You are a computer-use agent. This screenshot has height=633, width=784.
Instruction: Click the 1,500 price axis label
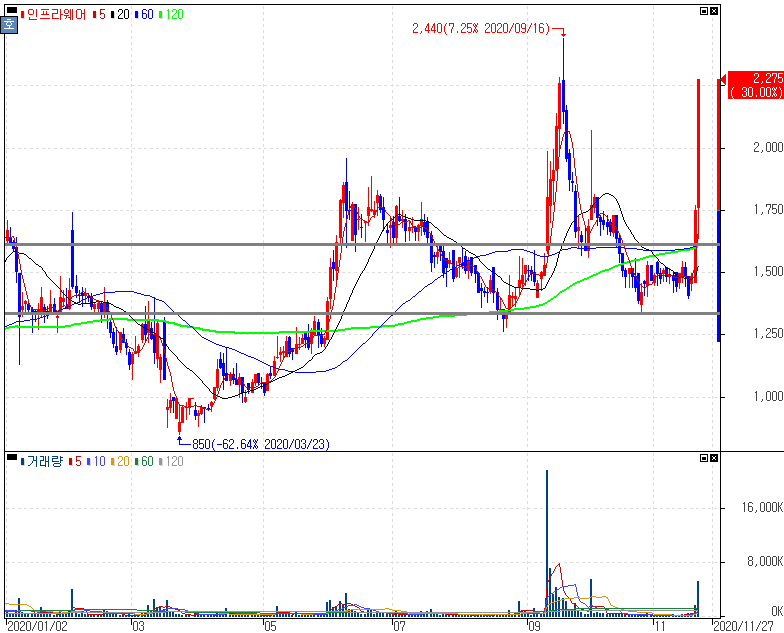(x=768, y=271)
